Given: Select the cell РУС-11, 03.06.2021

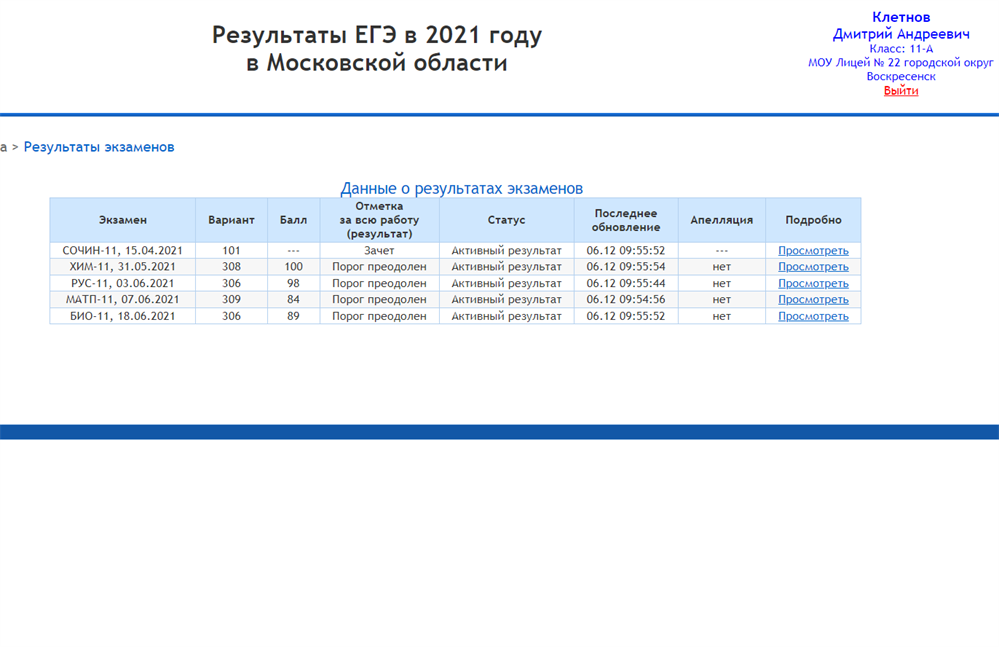Looking at the screenshot, I should (x=123, y=283).
